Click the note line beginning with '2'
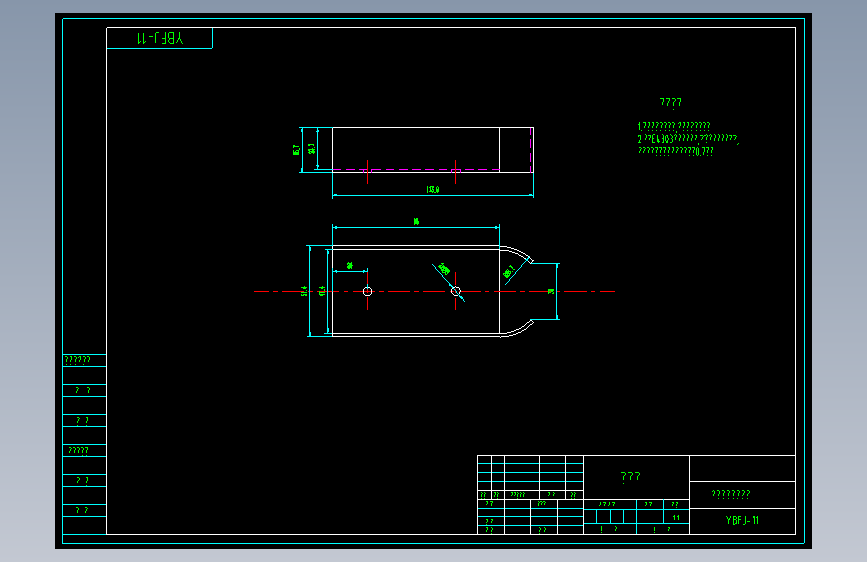 (688, 138)
